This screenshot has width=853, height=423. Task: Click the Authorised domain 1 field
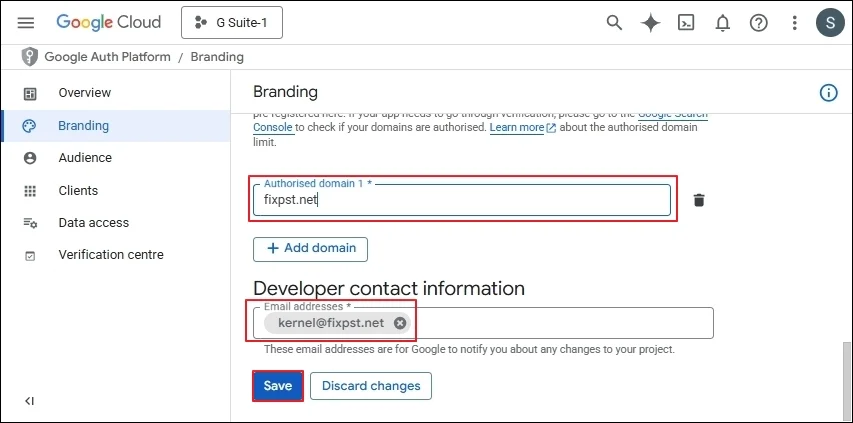[461, 200]
